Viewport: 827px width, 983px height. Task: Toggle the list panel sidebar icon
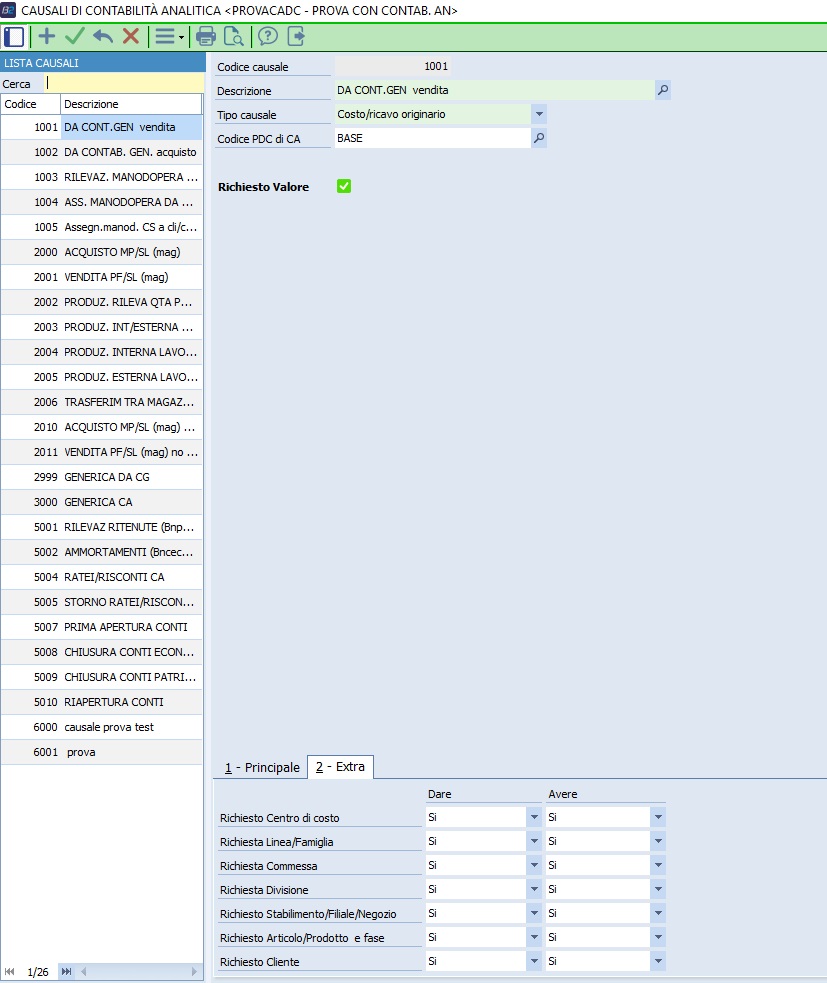point(14,37)
